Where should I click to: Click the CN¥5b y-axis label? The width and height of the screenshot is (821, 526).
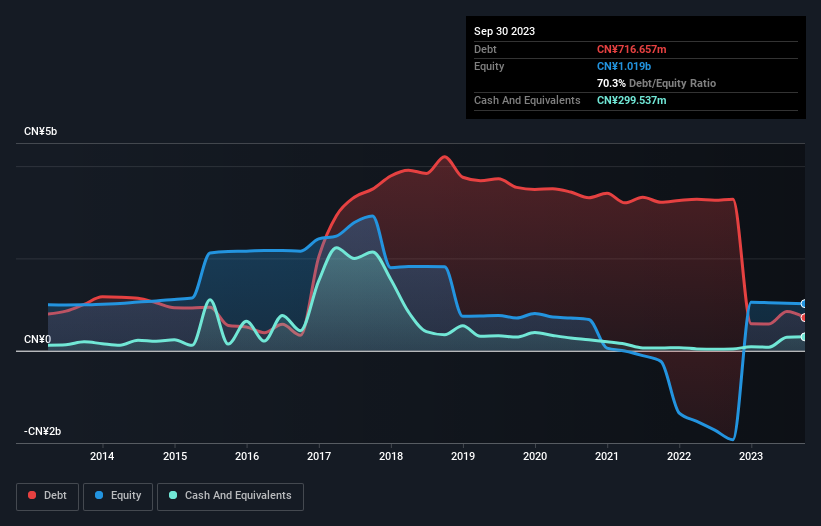coord(40,131)
